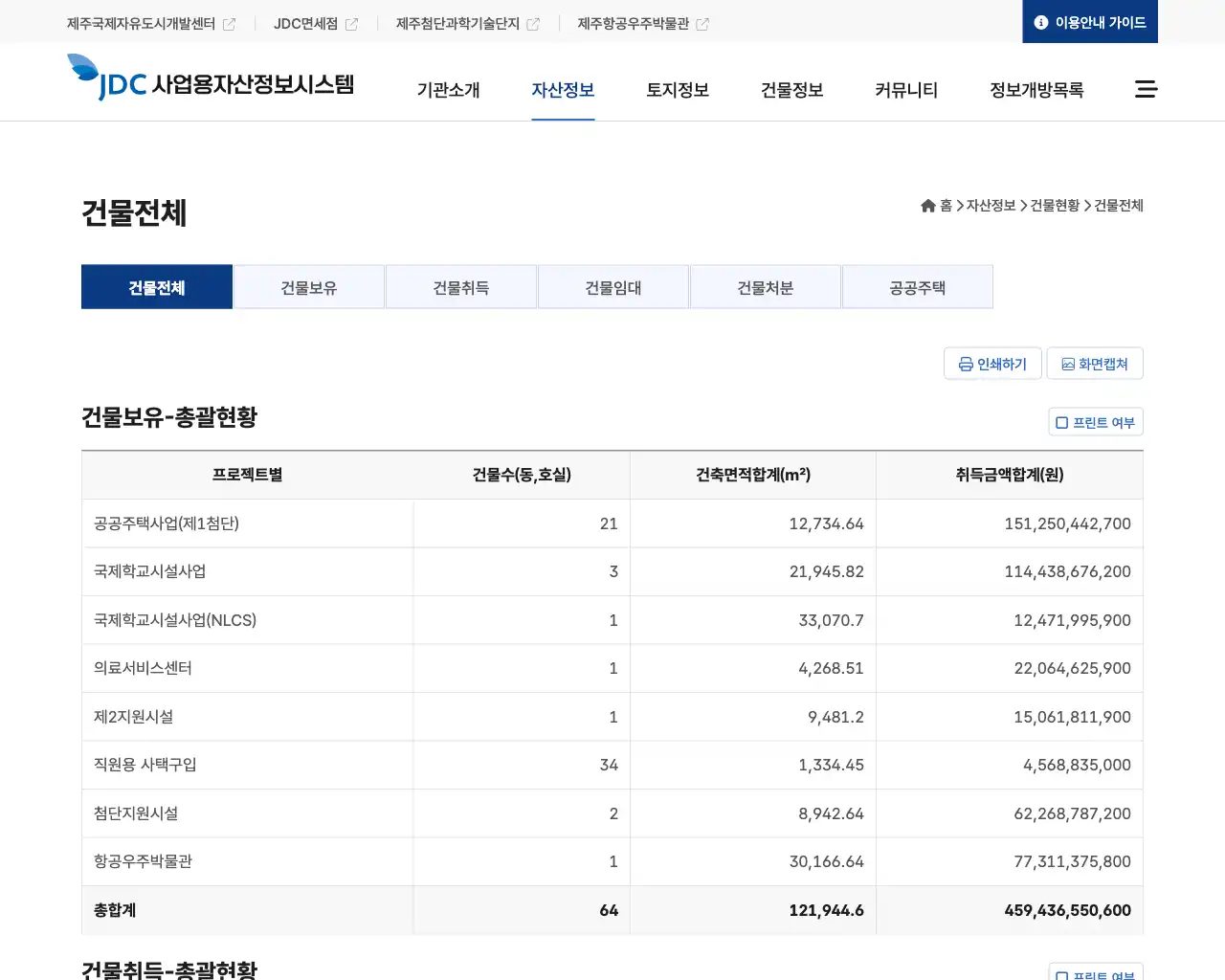Switch to the 건물취득 tab
The image size is (1225, 980).
461,287
